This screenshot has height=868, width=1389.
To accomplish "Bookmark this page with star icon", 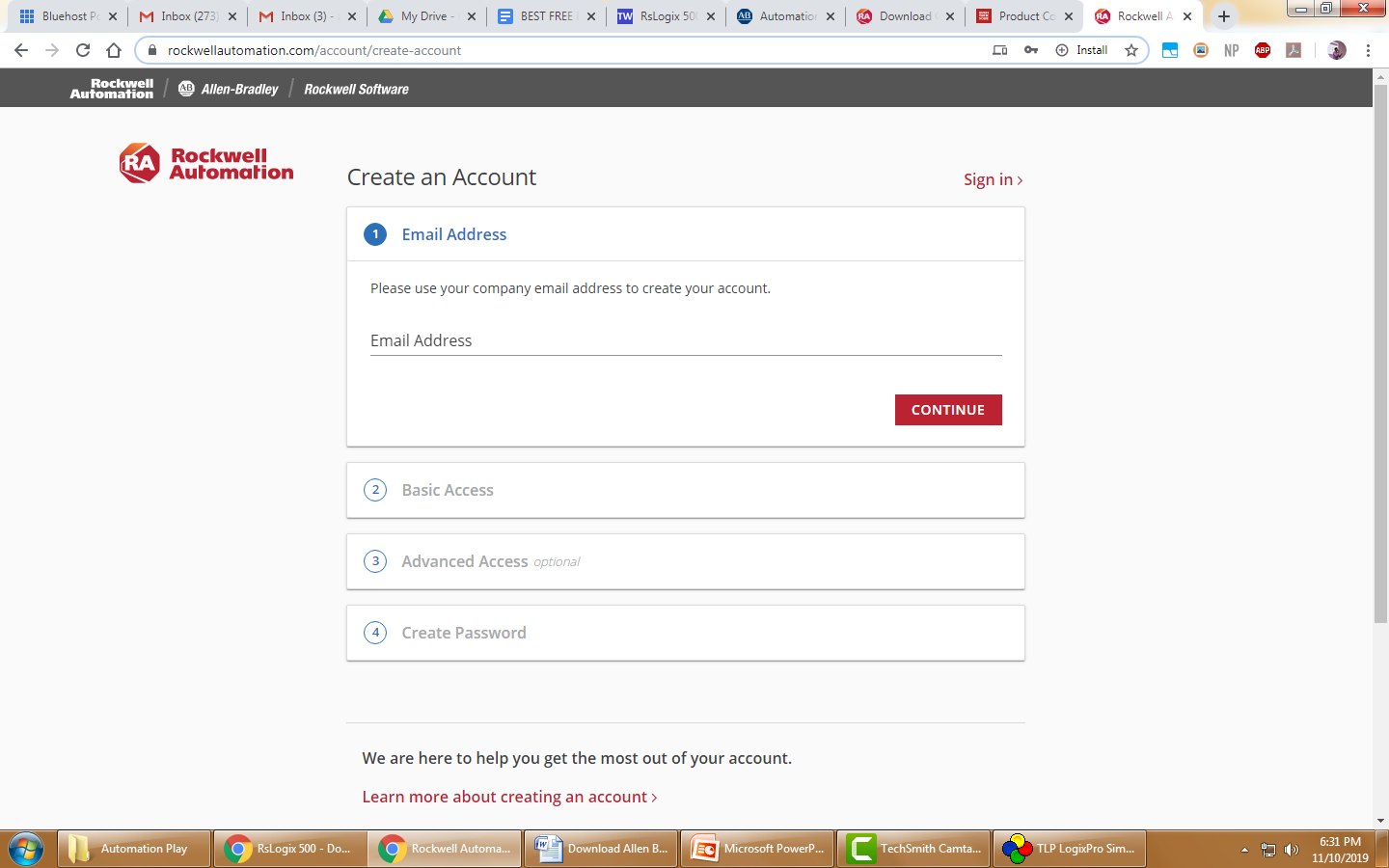I will (x=1131, y=50).
